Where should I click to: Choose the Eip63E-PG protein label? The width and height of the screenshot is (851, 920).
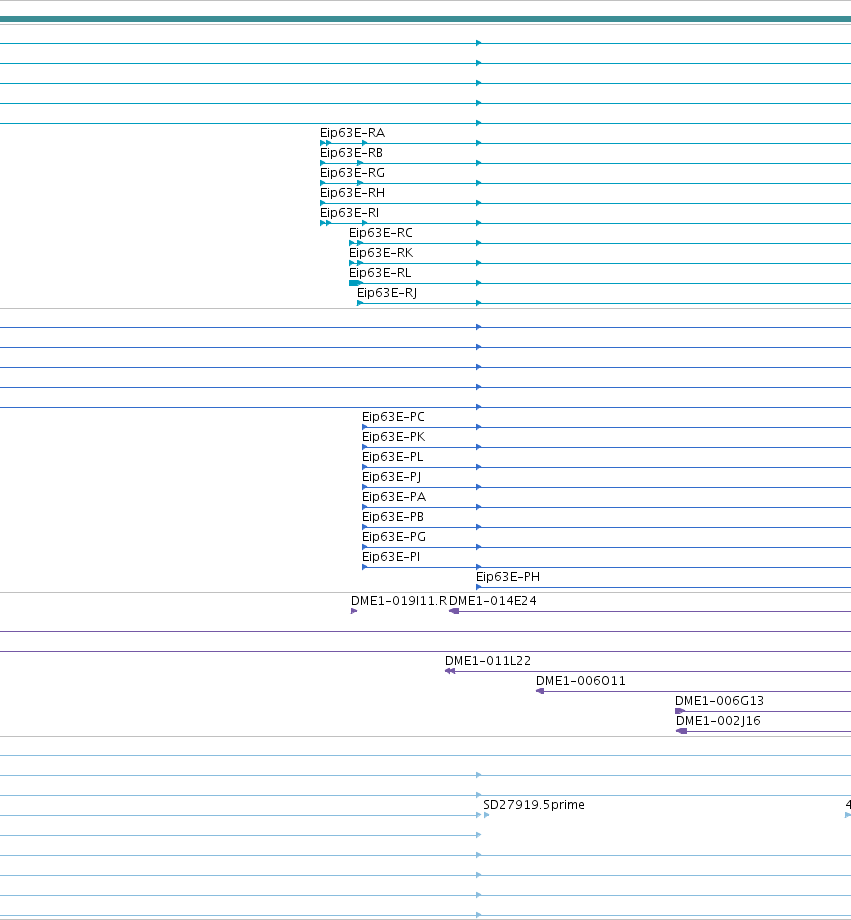click(394, 537)
